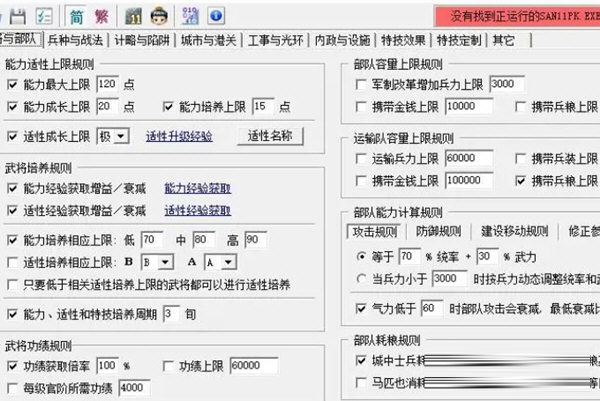The image size is (600, 401).
Task: Click the red SAN11PK.EXE status banner
Action: [x=517, y=16]
